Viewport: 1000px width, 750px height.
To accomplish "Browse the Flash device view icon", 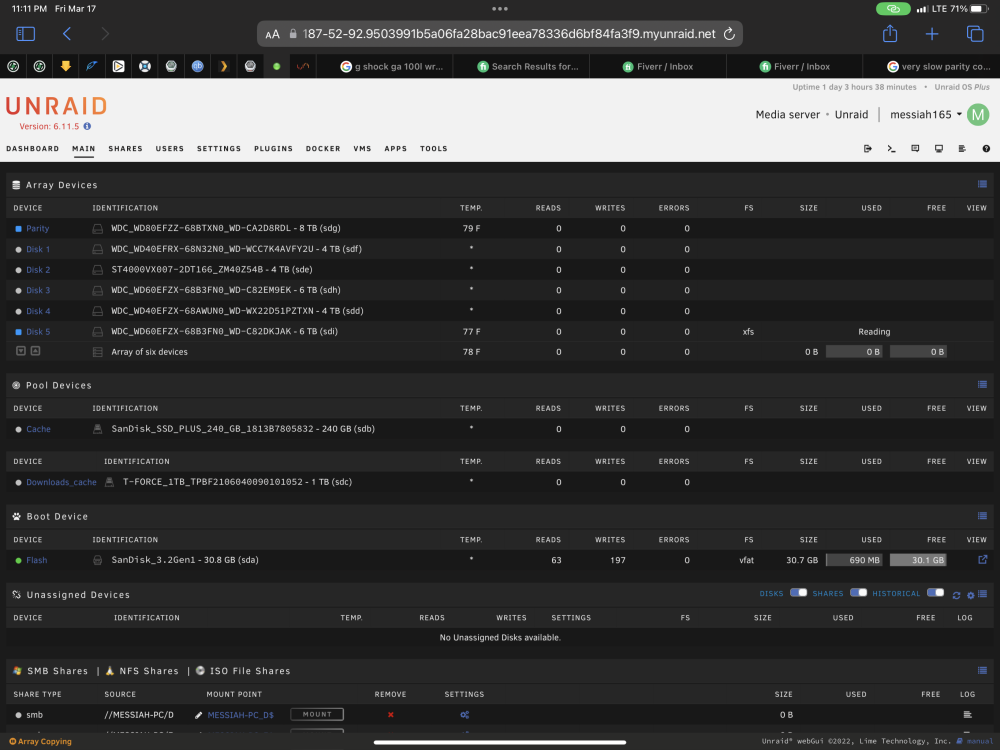I will coord(982,559).
